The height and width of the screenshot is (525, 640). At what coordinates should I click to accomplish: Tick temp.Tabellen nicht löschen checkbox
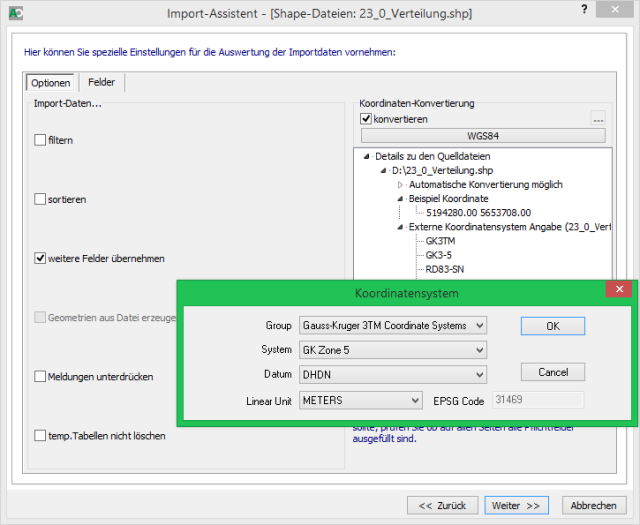pos(40,435)
